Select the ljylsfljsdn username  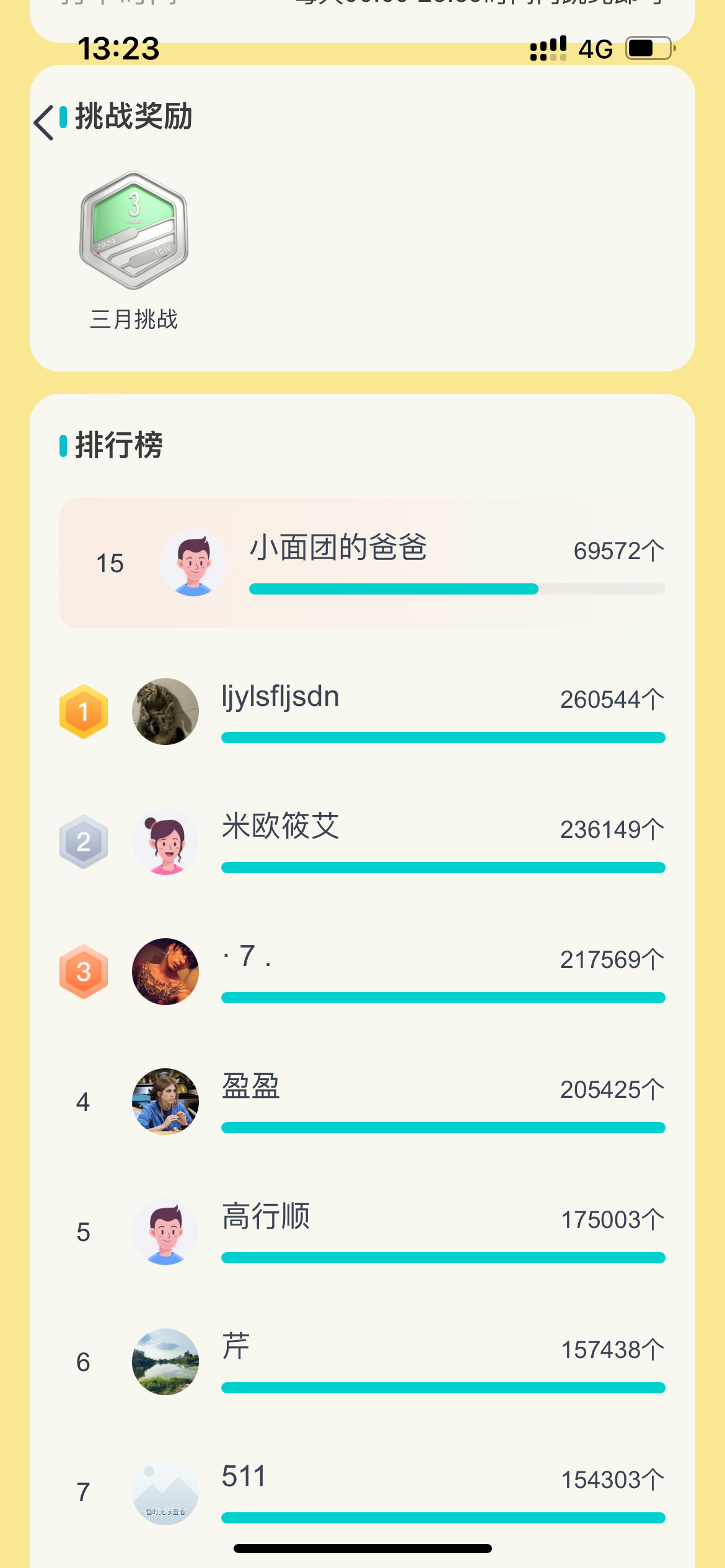click(x=281, y=697)
